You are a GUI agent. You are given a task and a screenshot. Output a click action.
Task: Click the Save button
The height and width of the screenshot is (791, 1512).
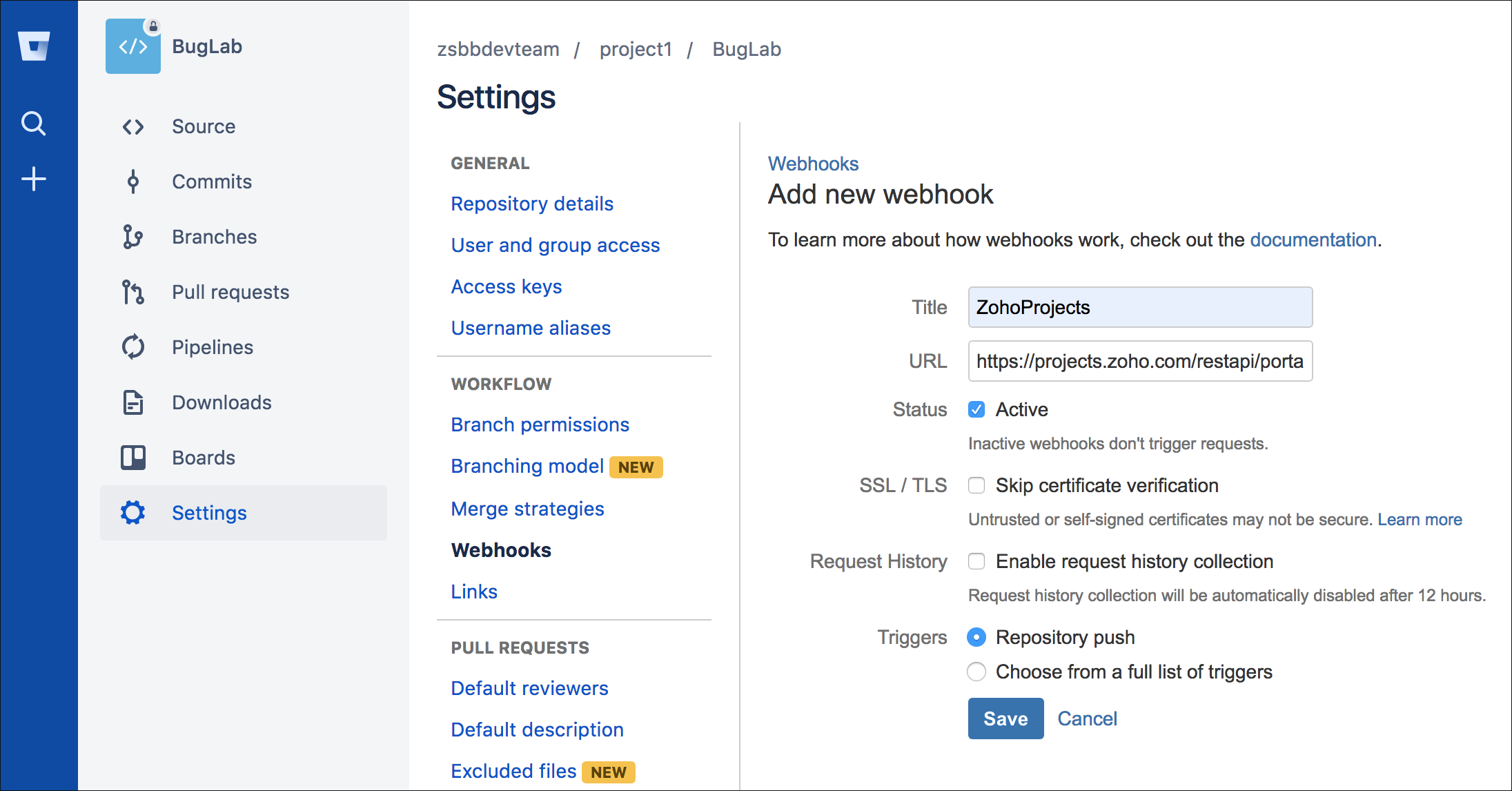1005,719
